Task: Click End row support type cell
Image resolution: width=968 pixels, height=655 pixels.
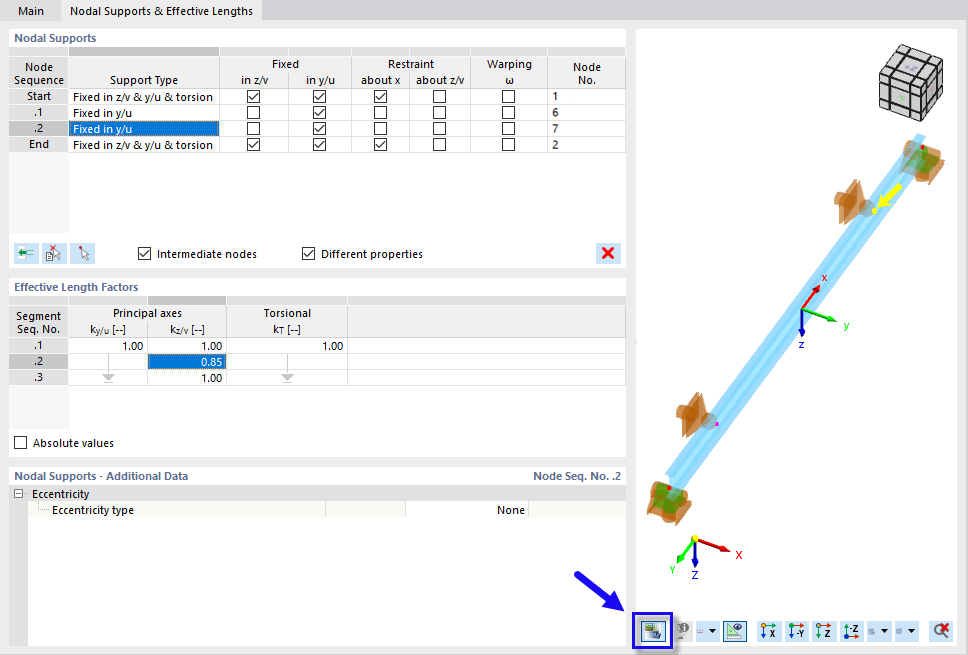Action: [144, 144]
